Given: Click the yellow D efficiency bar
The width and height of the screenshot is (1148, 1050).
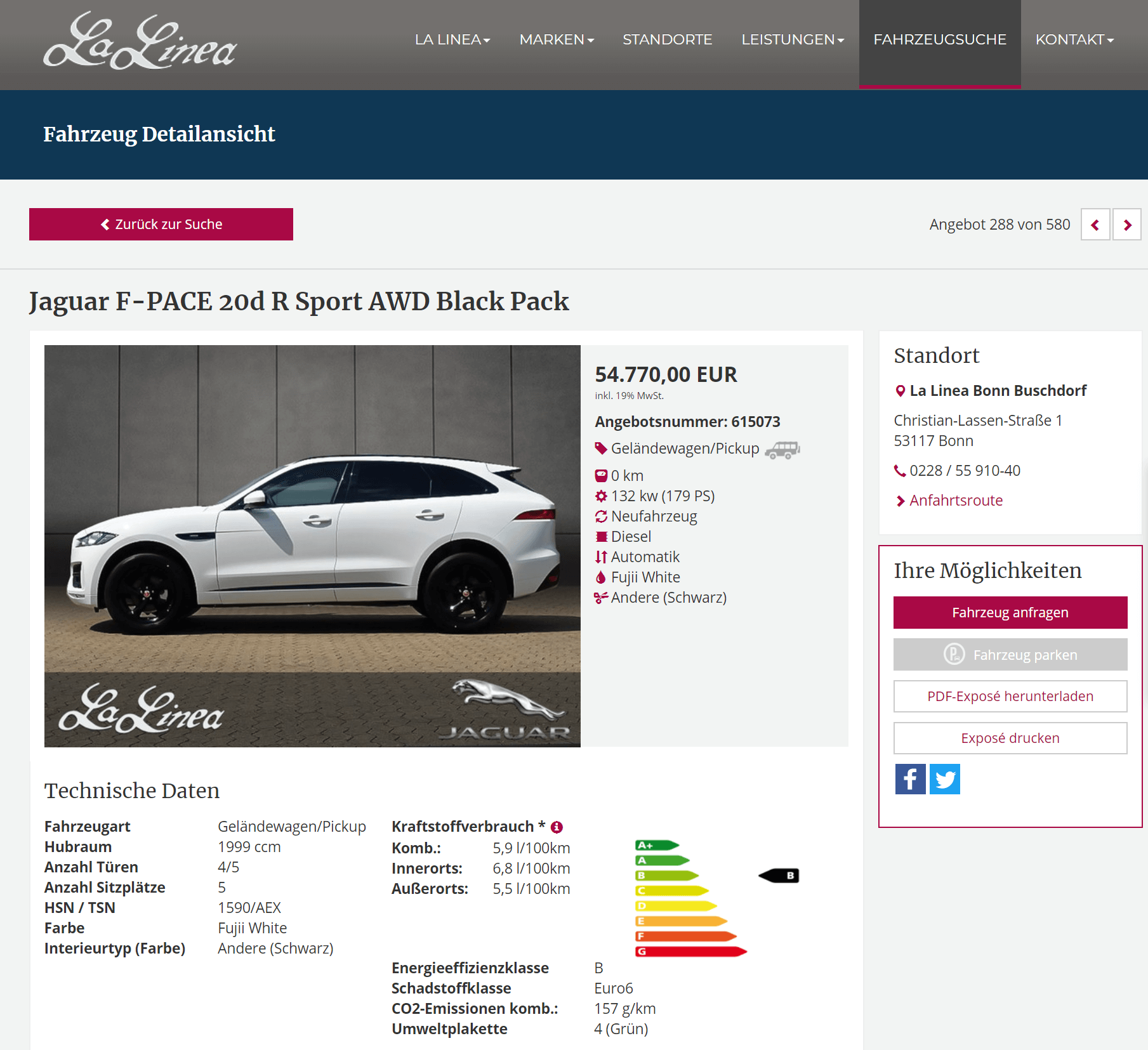Looking at the screenshot, I should 676,906.
